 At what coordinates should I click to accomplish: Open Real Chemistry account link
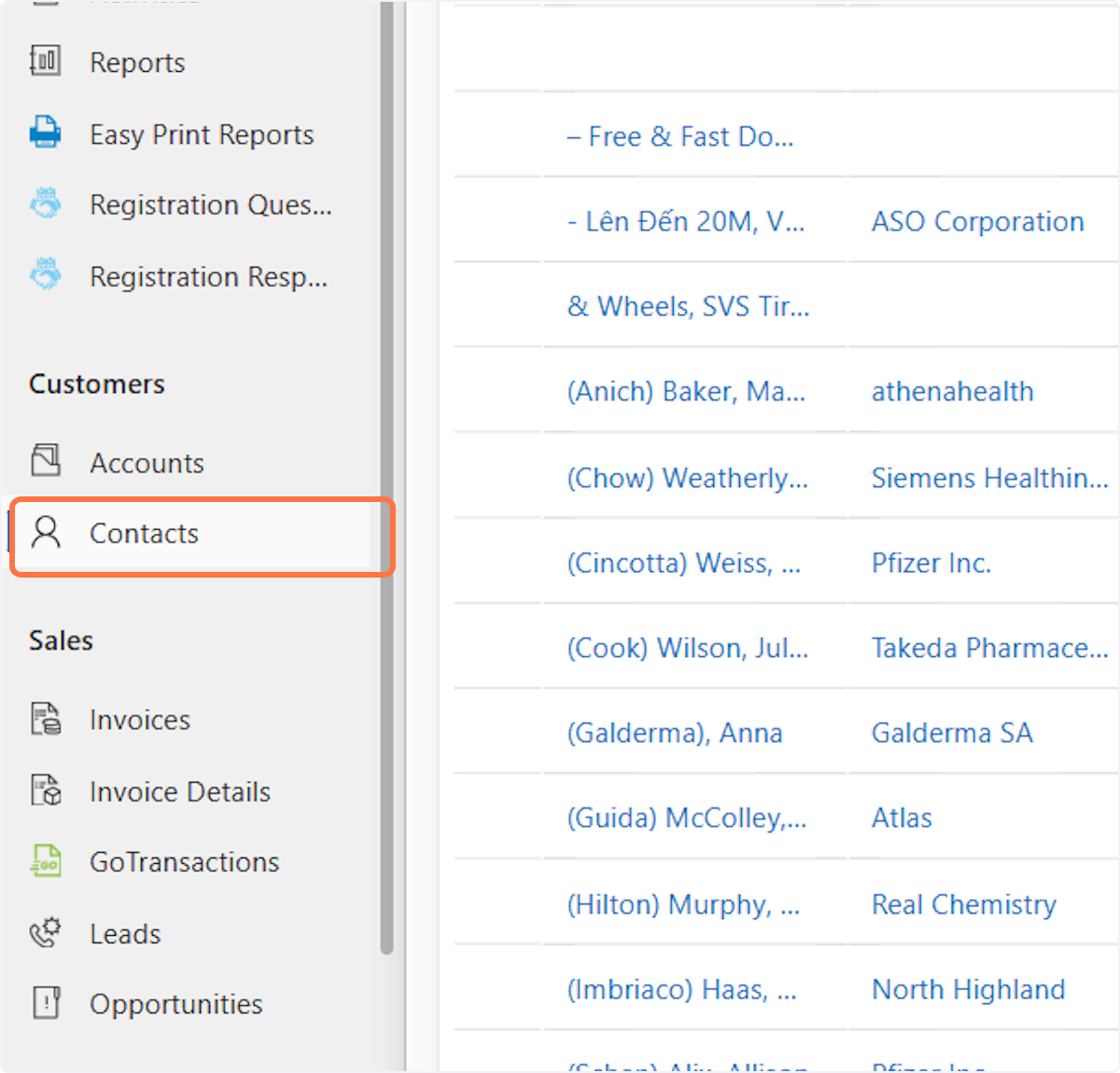pyautogui.click(x=964, y=904)
